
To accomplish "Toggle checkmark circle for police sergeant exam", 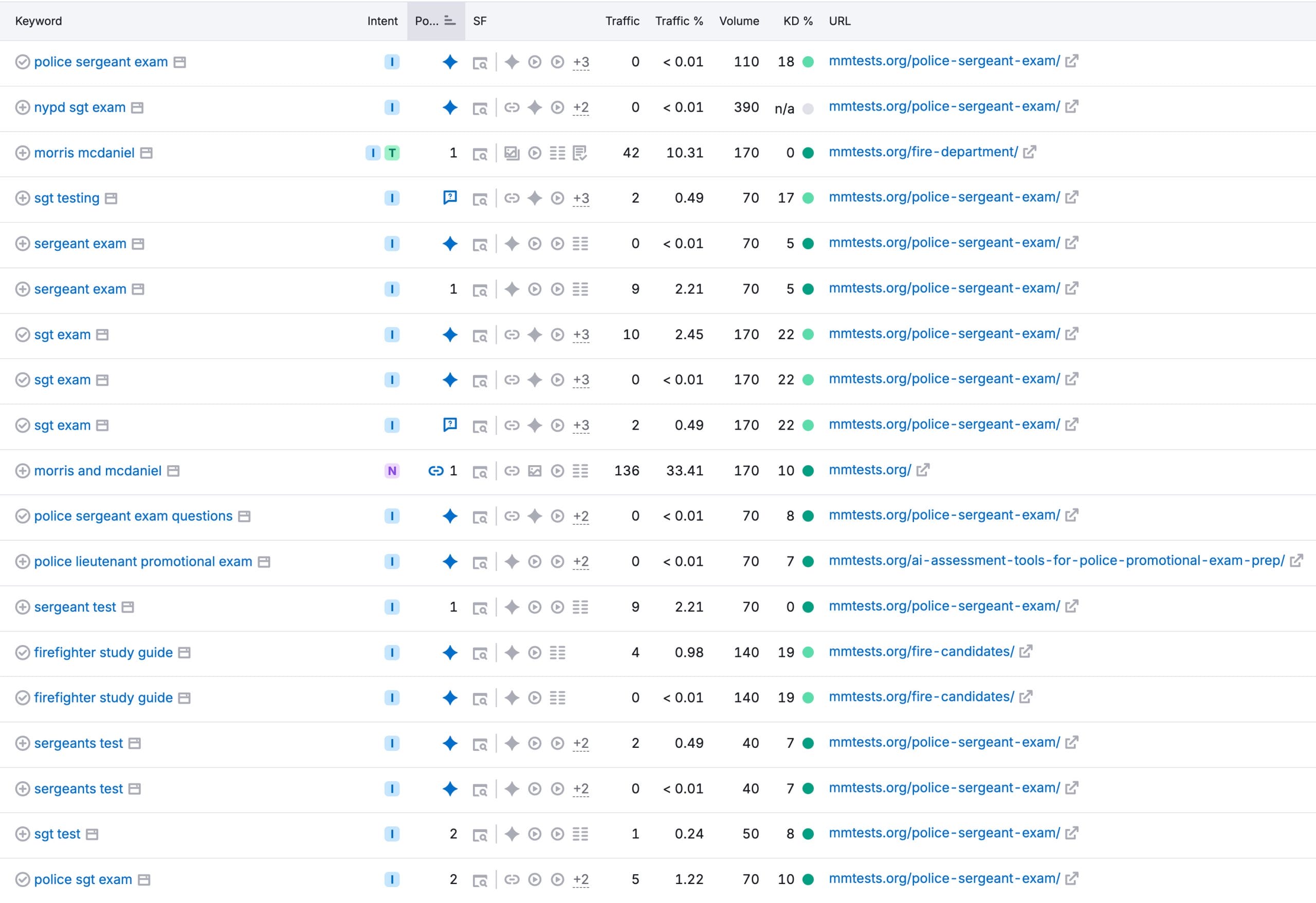I will coord(22,62).
